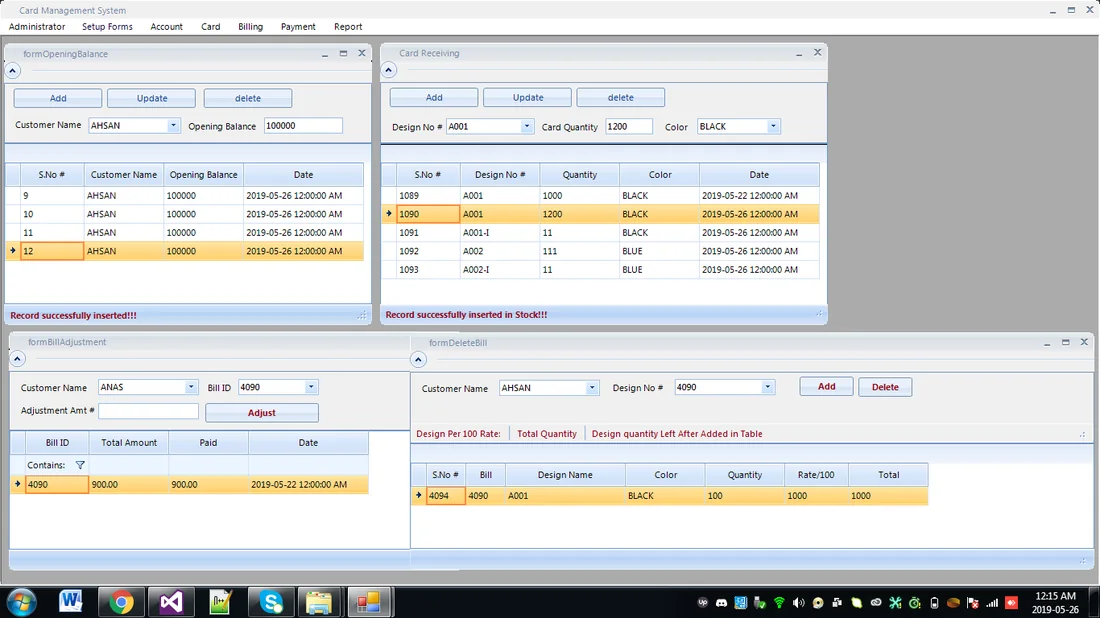The image size is (1100, 618).
Task: Open the Payment menu
Action: (298, 27)
